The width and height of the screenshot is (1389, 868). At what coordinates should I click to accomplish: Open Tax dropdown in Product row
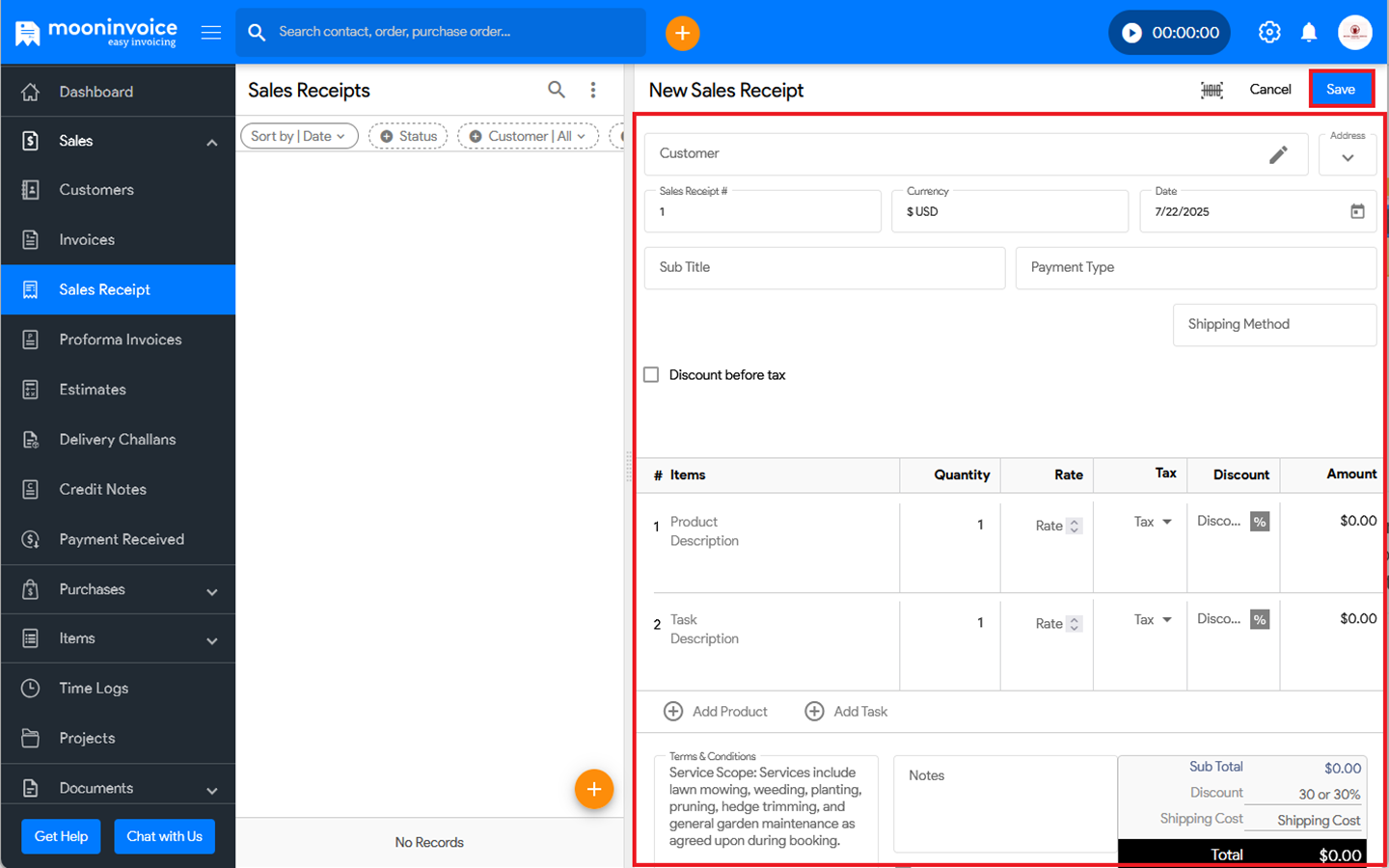1153,522
